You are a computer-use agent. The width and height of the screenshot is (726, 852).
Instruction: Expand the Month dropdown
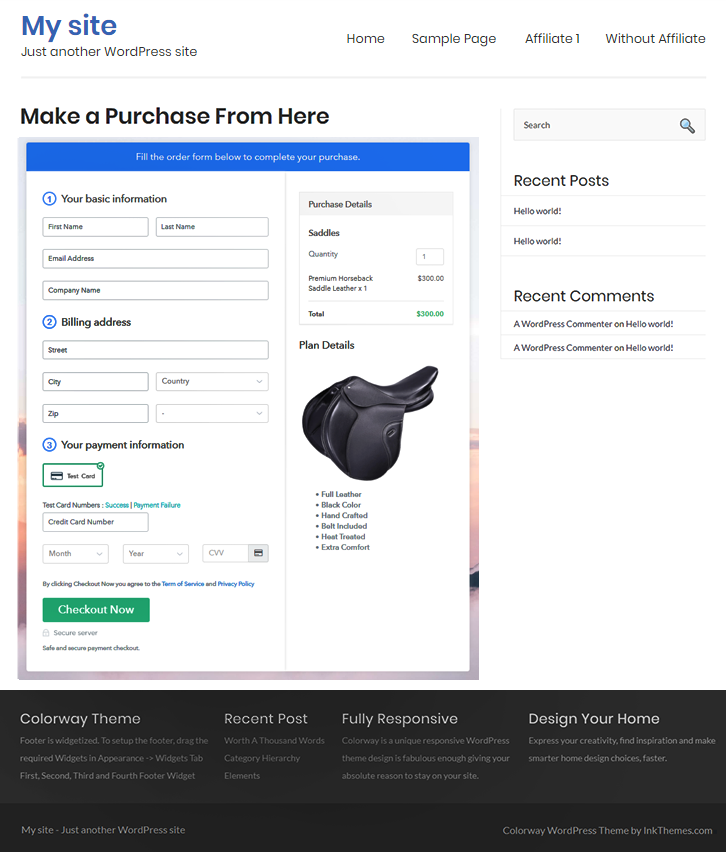click(76, 554)
